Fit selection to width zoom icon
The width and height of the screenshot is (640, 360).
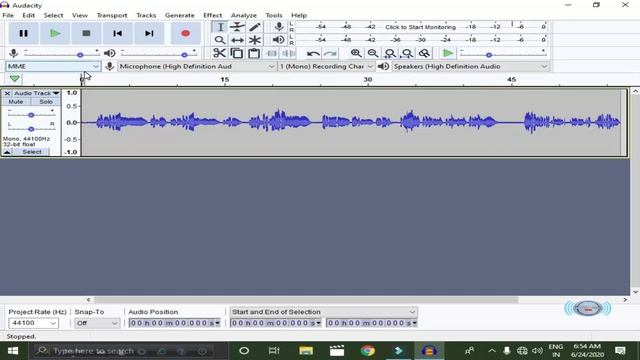[x=390, y=53]
